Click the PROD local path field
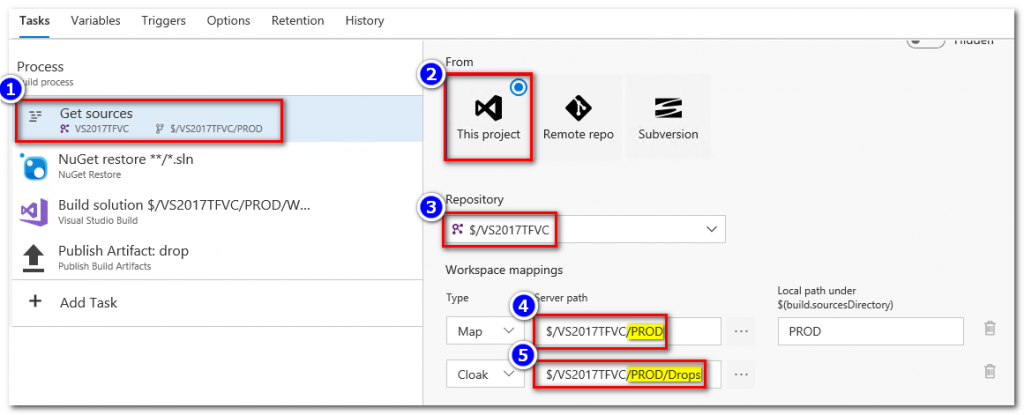The image size is (1024, 415). pos(871,331)
